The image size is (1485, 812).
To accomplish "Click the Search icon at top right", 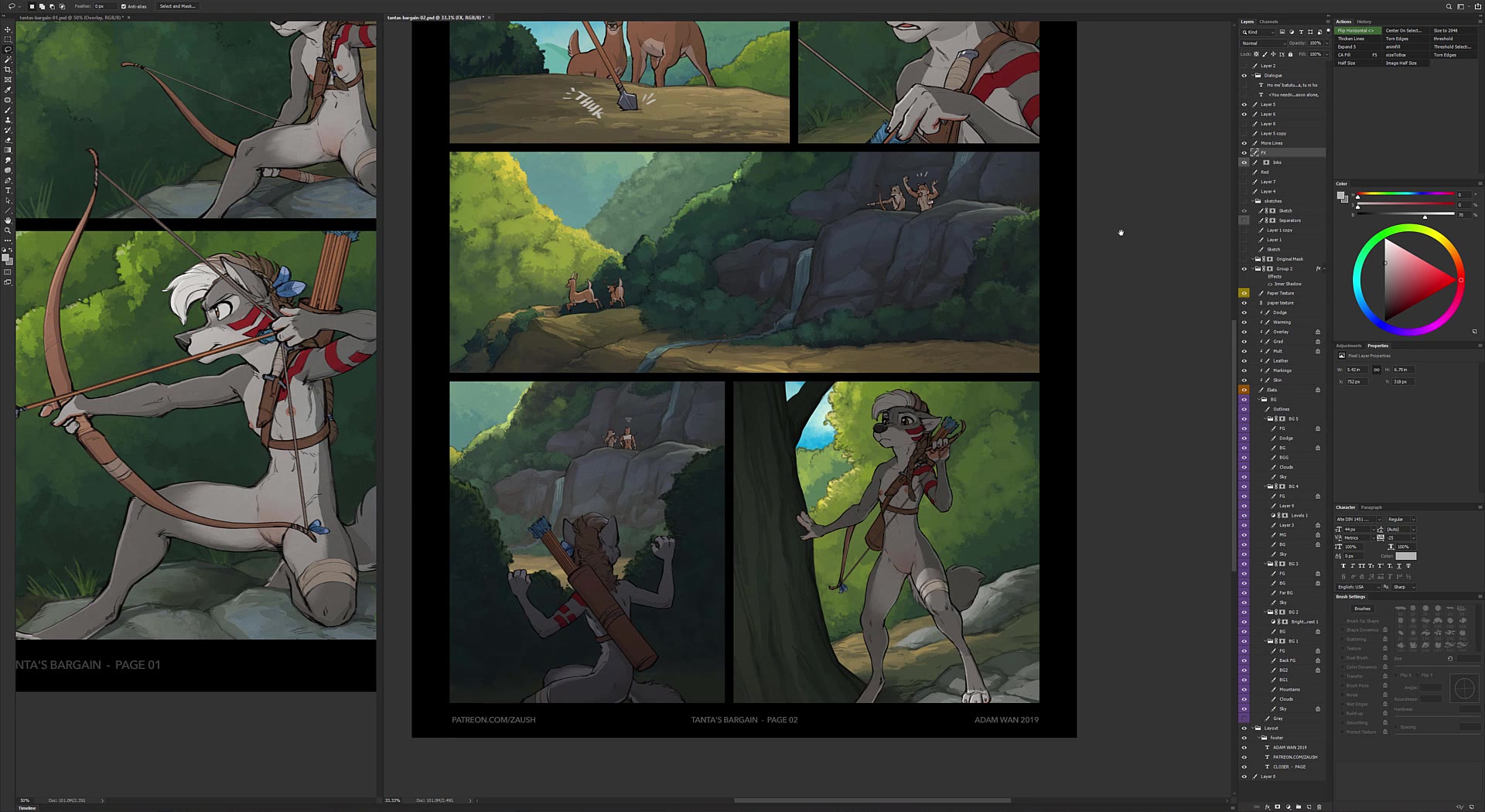I will pyautogui.click(x=1449, y=6).
